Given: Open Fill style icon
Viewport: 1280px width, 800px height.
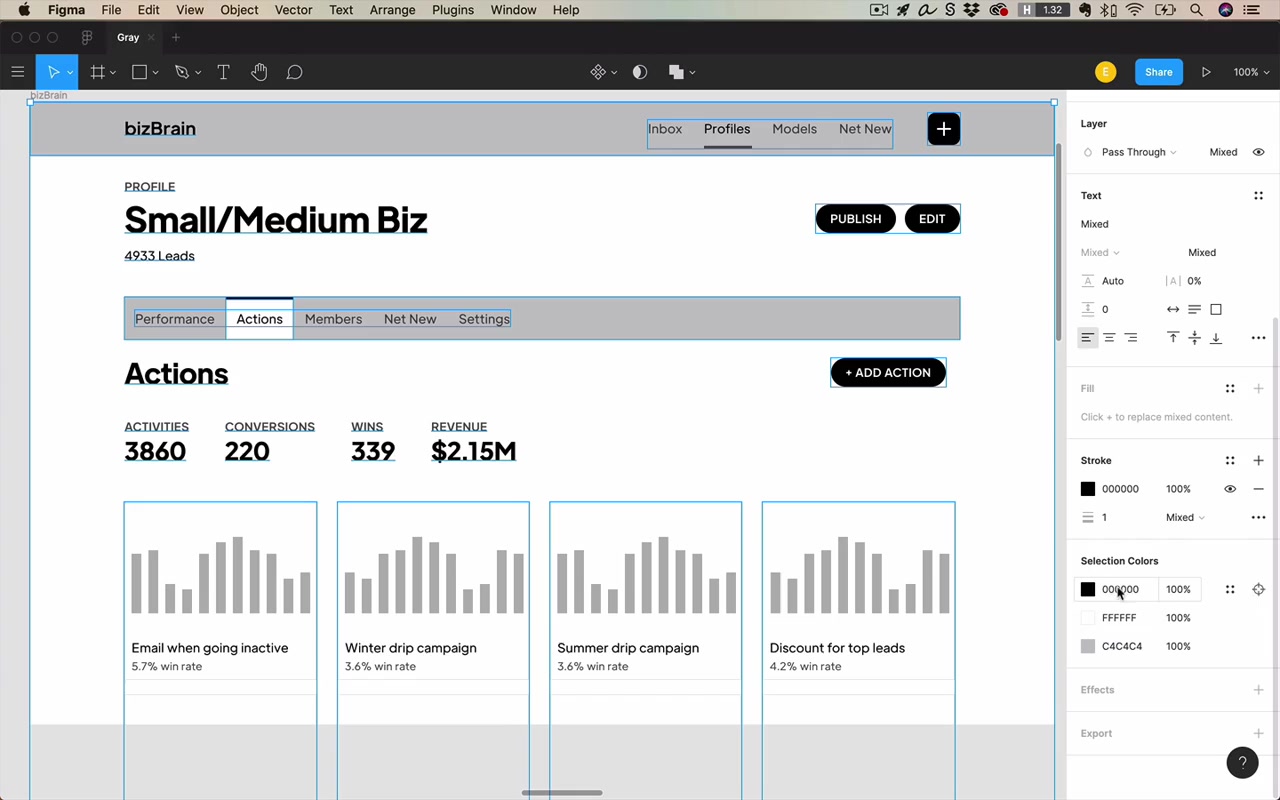Looking at the screenshot, I should point(1230,388).
